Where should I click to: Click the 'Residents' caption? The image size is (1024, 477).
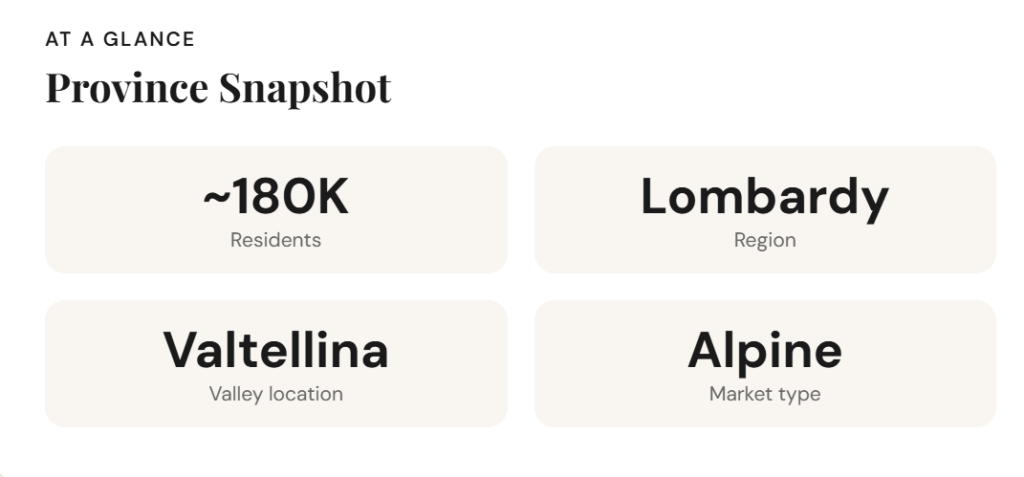point(276,240)
